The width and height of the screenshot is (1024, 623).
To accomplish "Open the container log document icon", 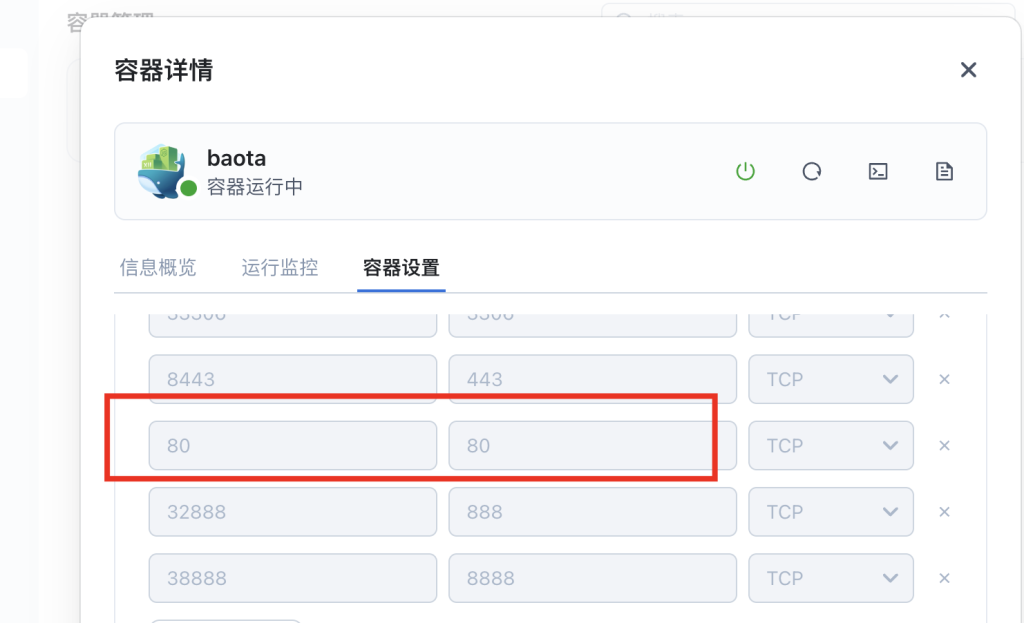I will tap(944, 172).
